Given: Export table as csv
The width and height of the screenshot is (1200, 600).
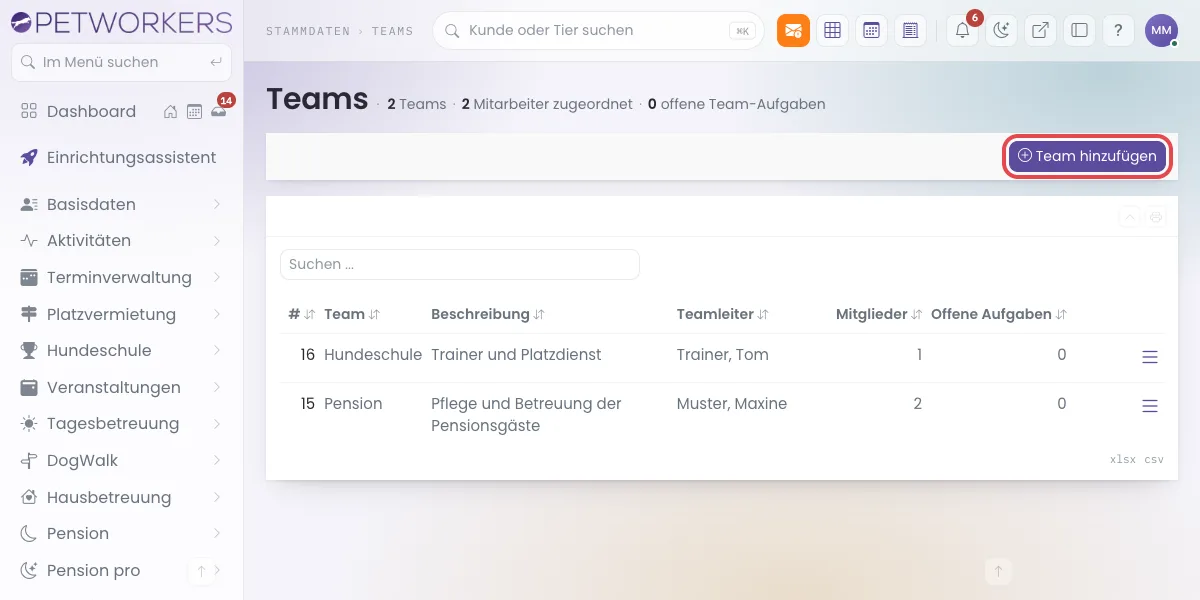Looking at the screenshot, I should click(x=1154, y=460).
